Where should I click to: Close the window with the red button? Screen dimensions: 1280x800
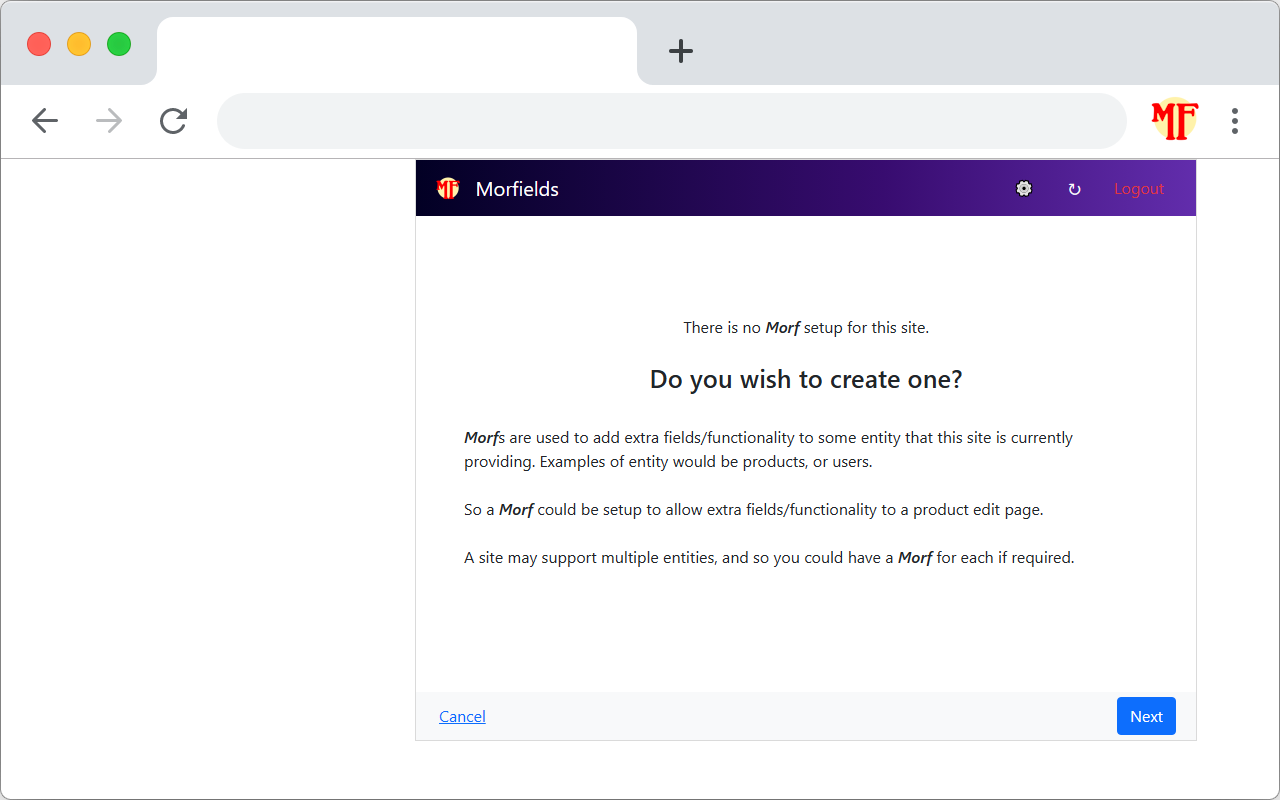39,44
